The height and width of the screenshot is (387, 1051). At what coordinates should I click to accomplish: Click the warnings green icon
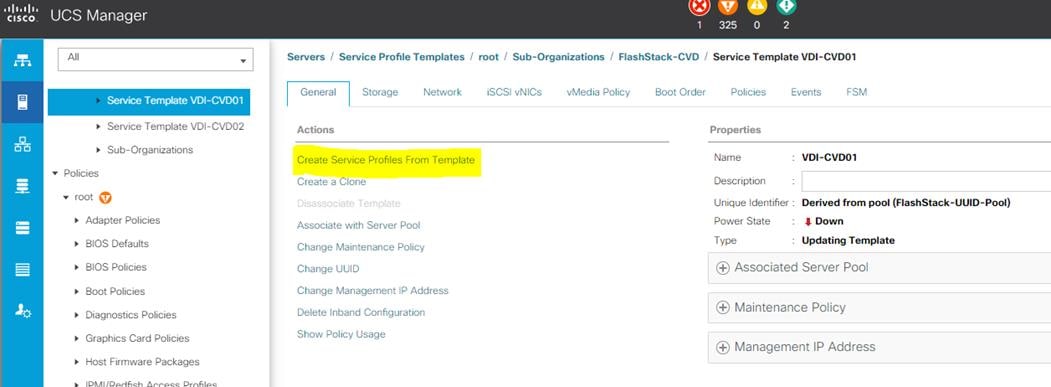pos(786,7)
